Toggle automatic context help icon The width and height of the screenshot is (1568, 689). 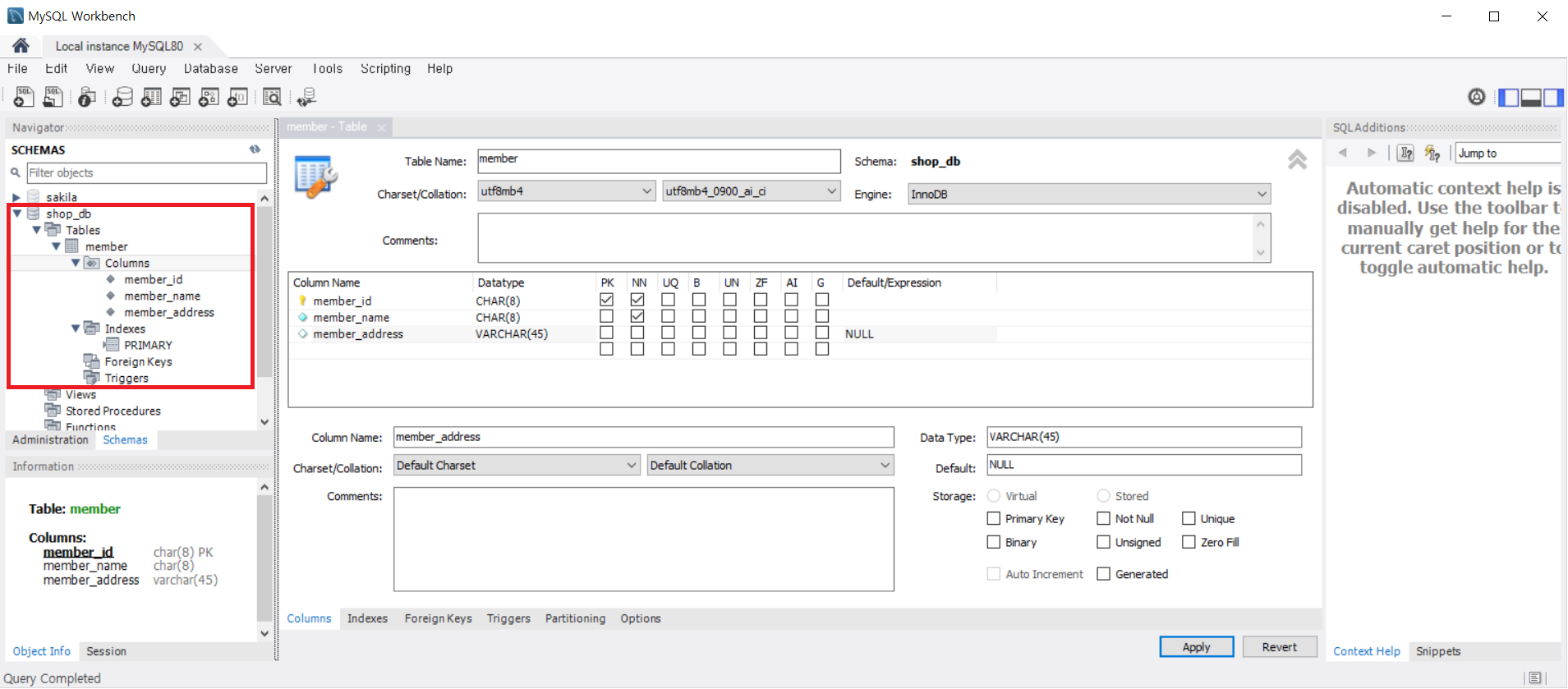1432,153
